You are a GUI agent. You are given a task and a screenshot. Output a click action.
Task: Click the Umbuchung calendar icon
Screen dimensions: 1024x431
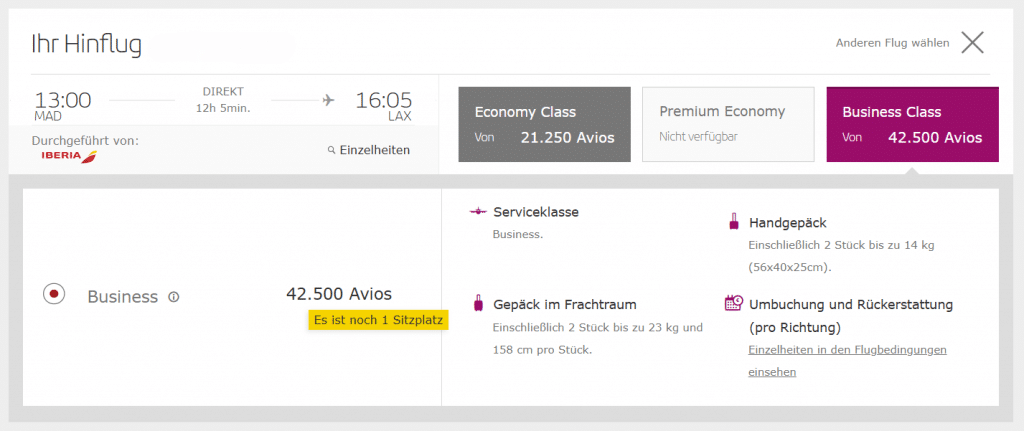[x=733, y=303]
